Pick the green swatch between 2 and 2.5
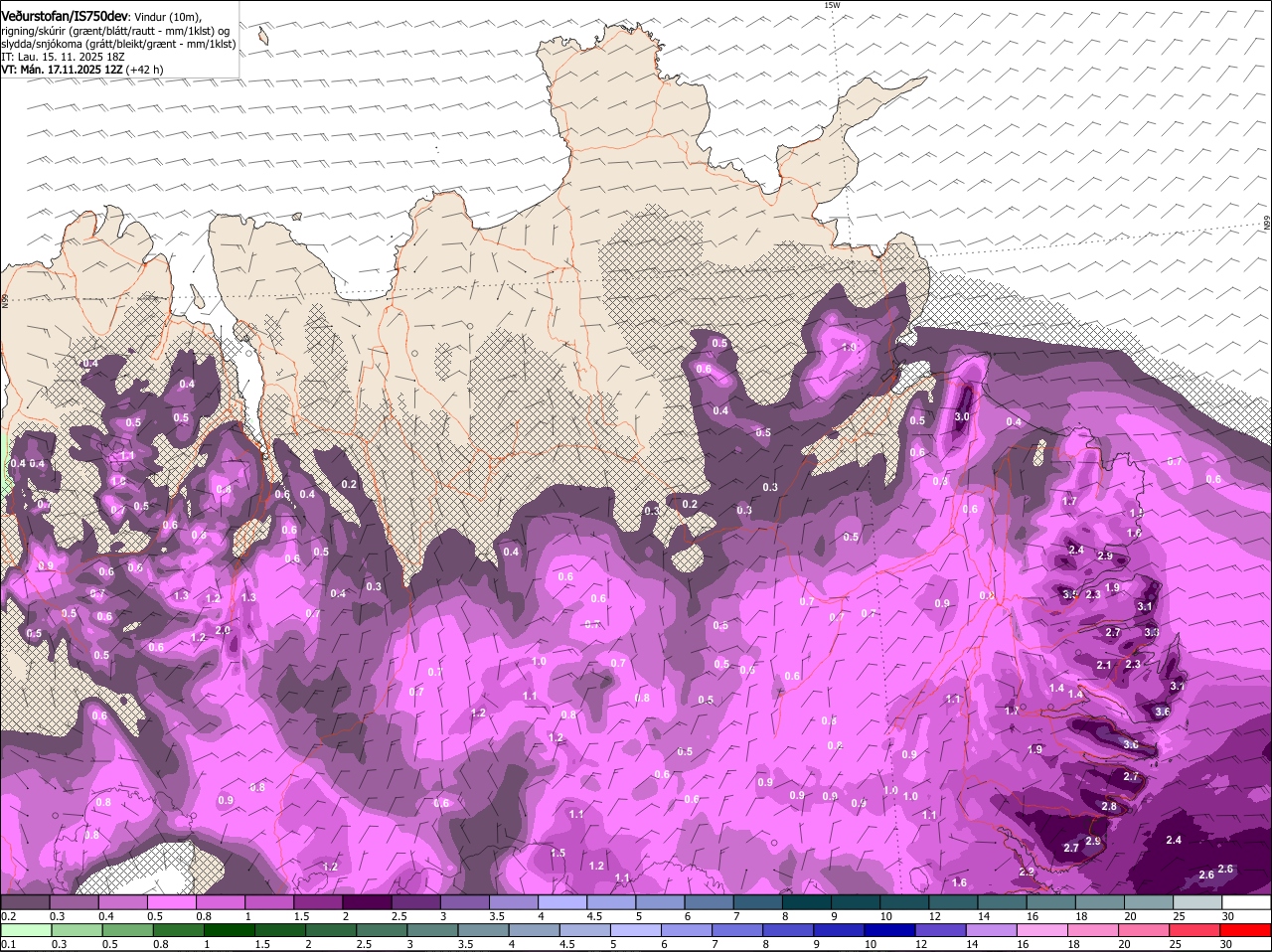 pos(330,930)
